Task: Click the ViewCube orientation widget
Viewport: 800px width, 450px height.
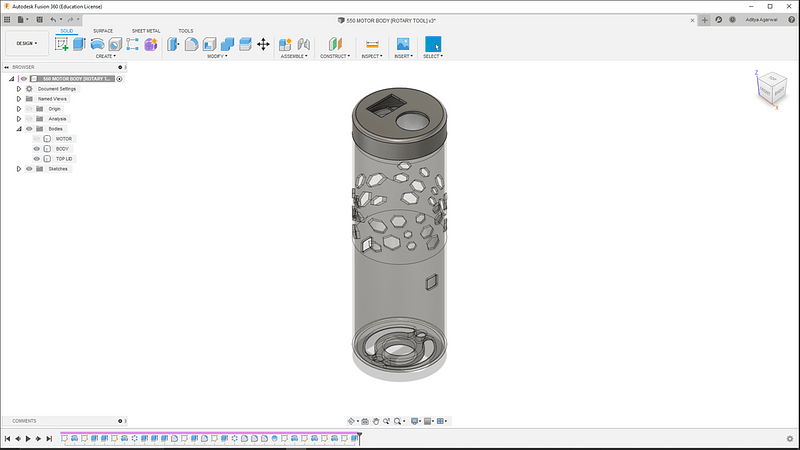Action: coord(771,89)
